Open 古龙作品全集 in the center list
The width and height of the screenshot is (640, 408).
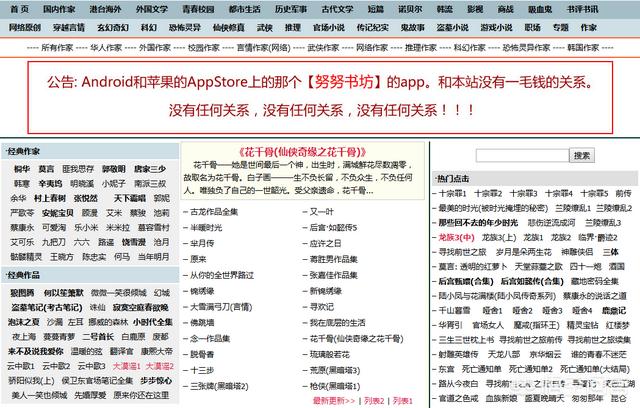(x=214, y=212)
